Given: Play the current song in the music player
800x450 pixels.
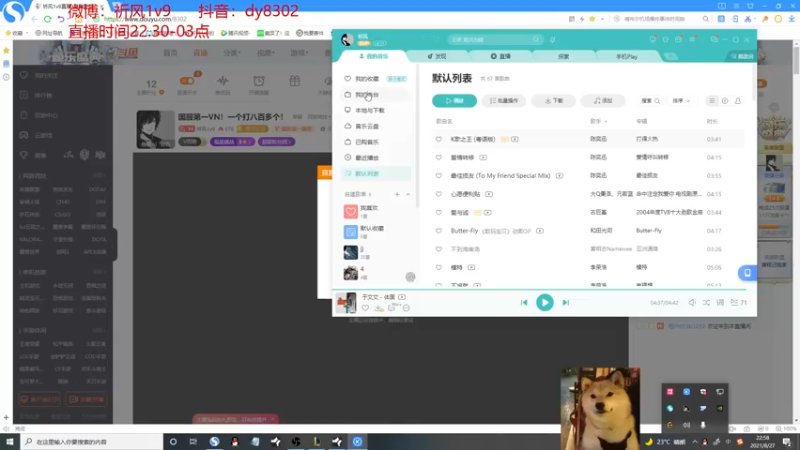Looking at the screenshot, I should tap(544, 303).
